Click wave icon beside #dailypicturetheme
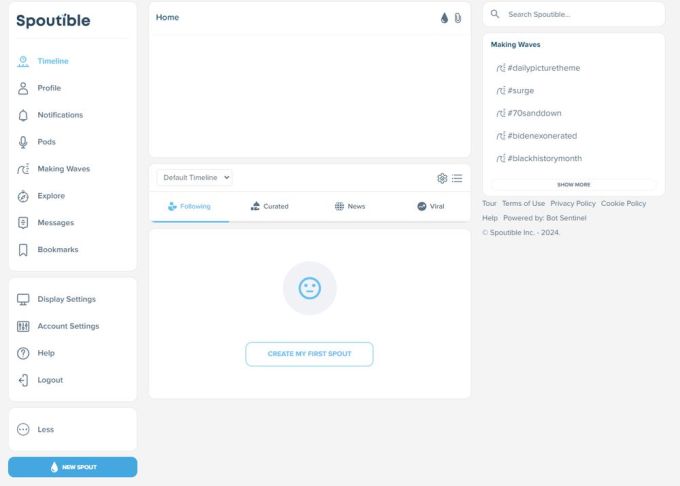Screen dimensions: 680x486 tap(501, 68)
